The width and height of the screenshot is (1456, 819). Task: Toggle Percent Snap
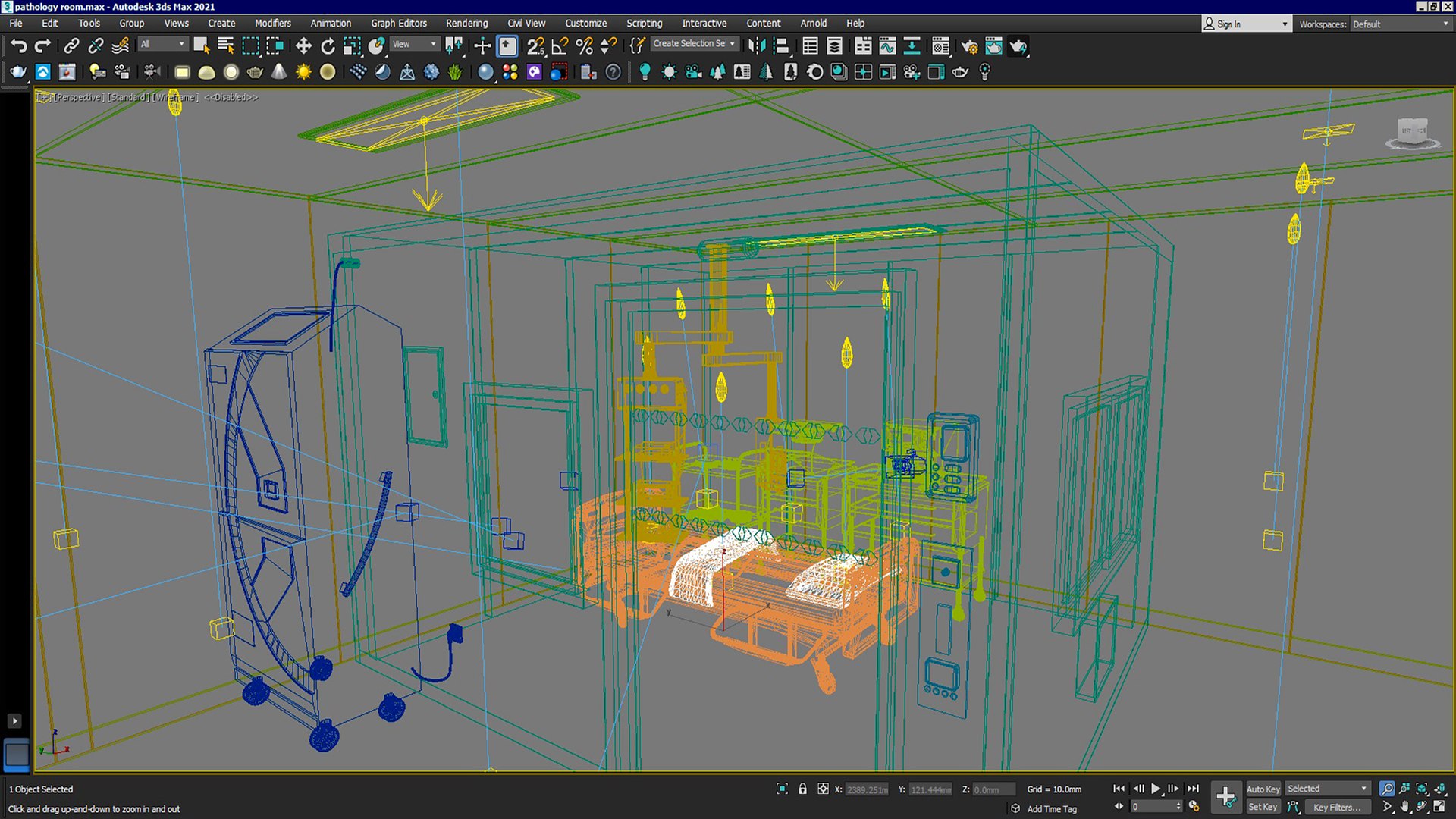[x=584, y=46]
